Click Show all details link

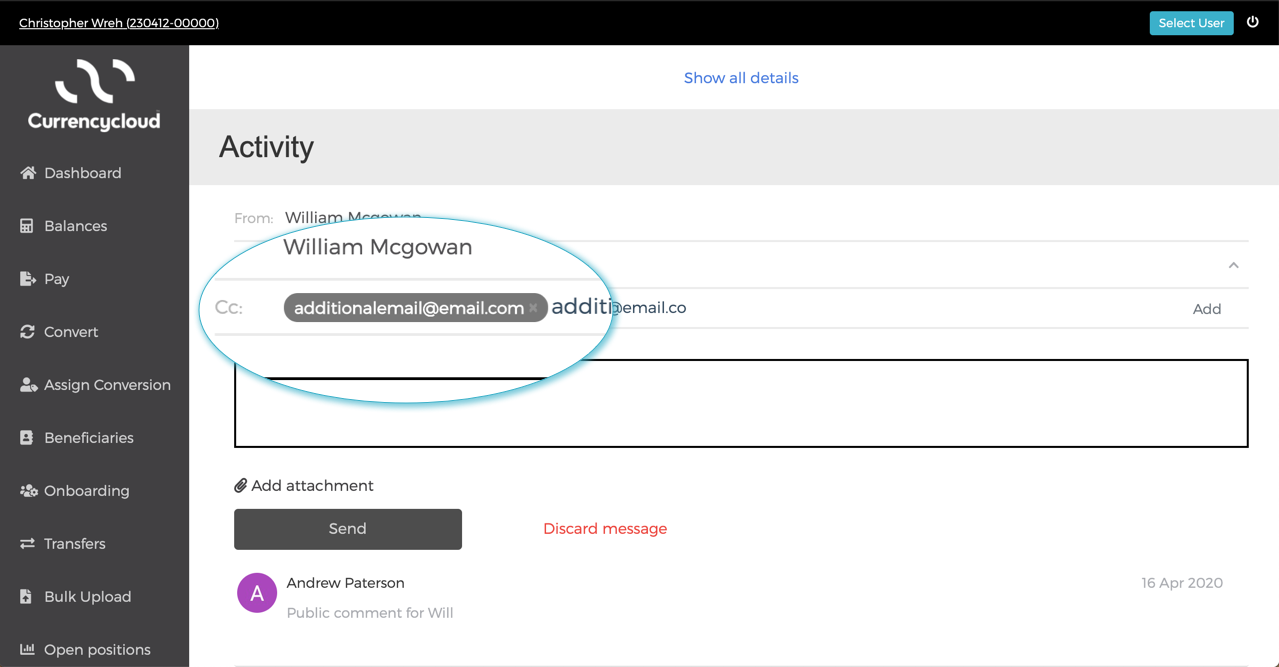point(741,78)
